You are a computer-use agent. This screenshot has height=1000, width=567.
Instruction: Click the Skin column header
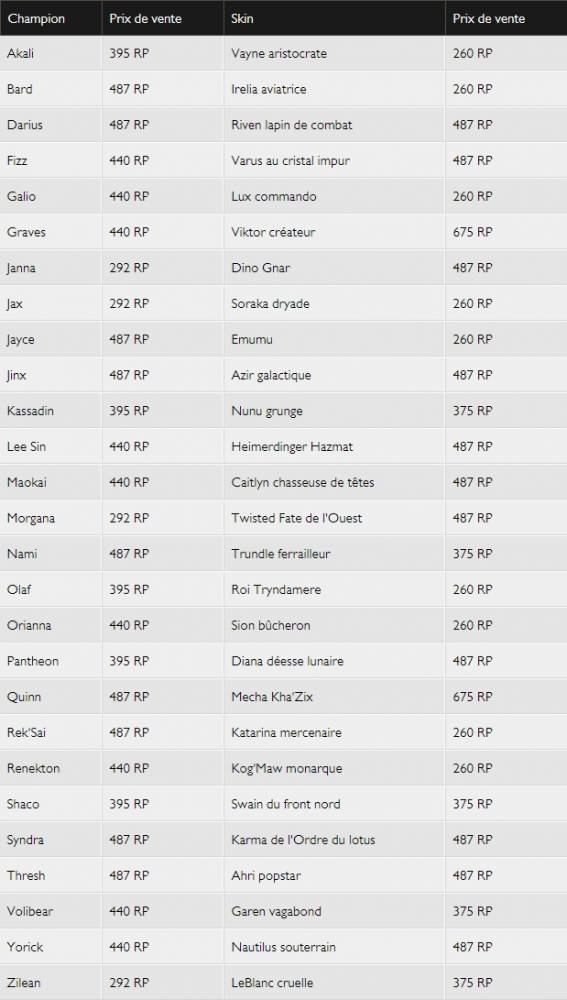point(242,18)
